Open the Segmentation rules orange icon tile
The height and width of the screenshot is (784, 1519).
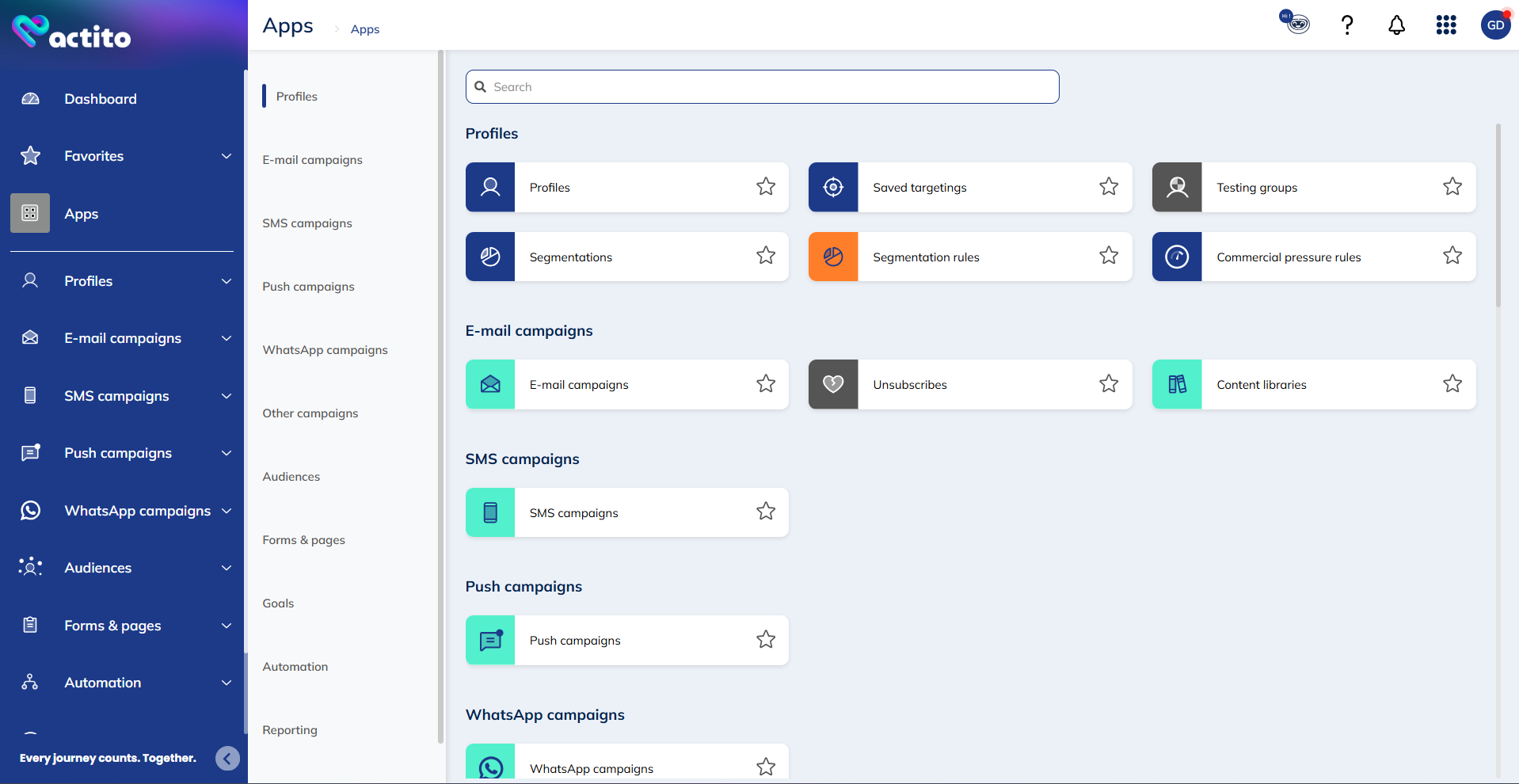pyautogui.click(x=833, y=257)
